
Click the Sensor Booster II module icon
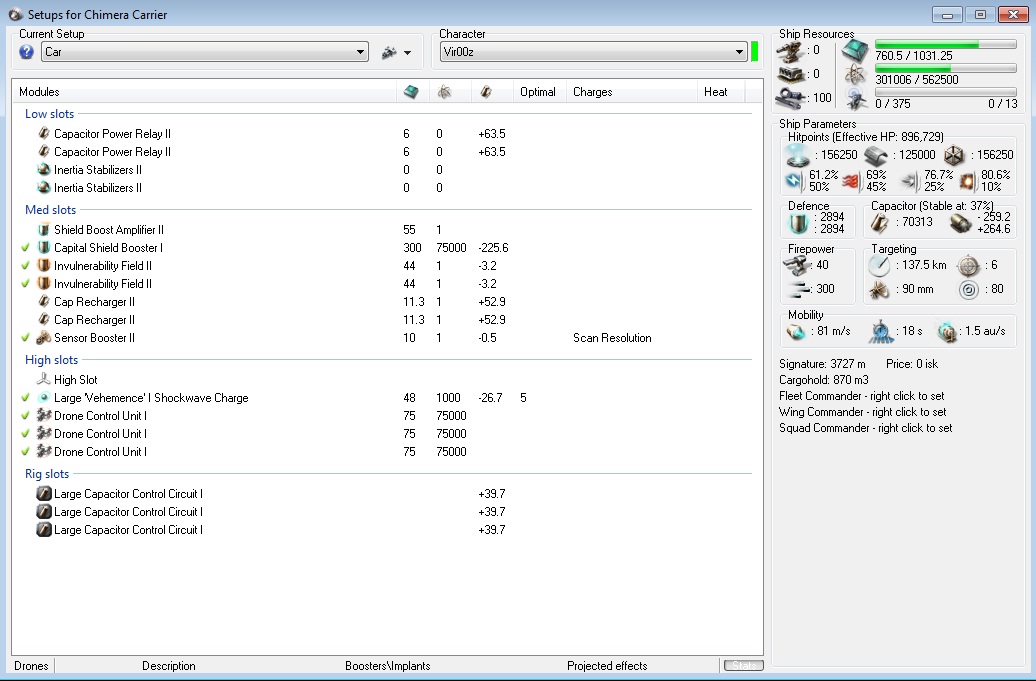click(44, 338)
